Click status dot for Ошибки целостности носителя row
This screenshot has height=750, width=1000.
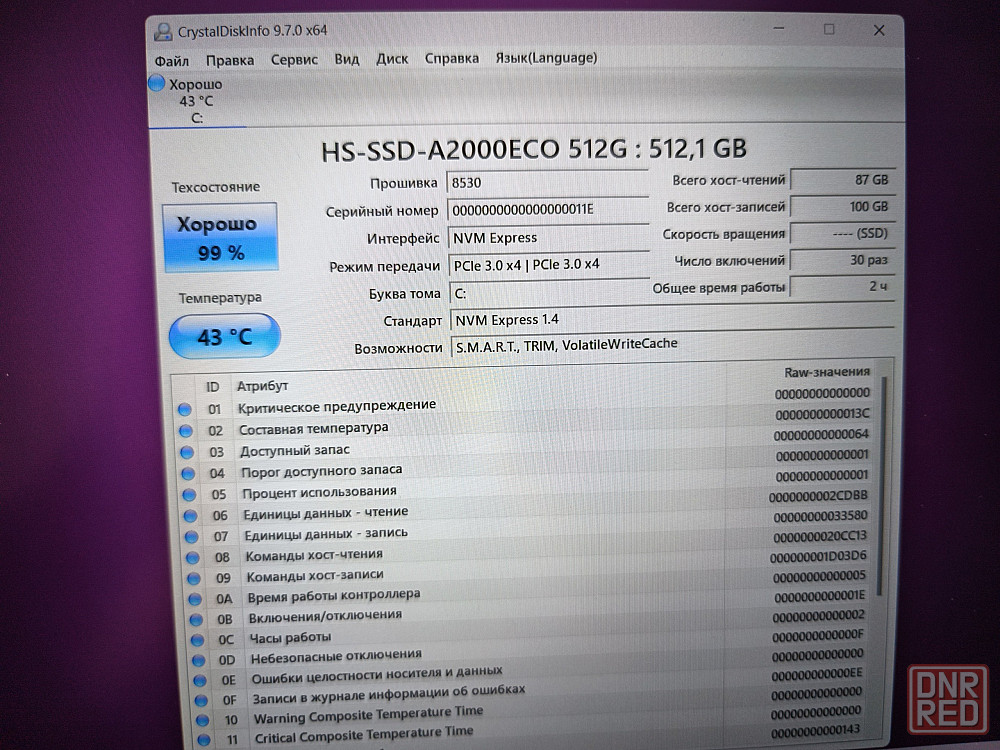[200, 680]
